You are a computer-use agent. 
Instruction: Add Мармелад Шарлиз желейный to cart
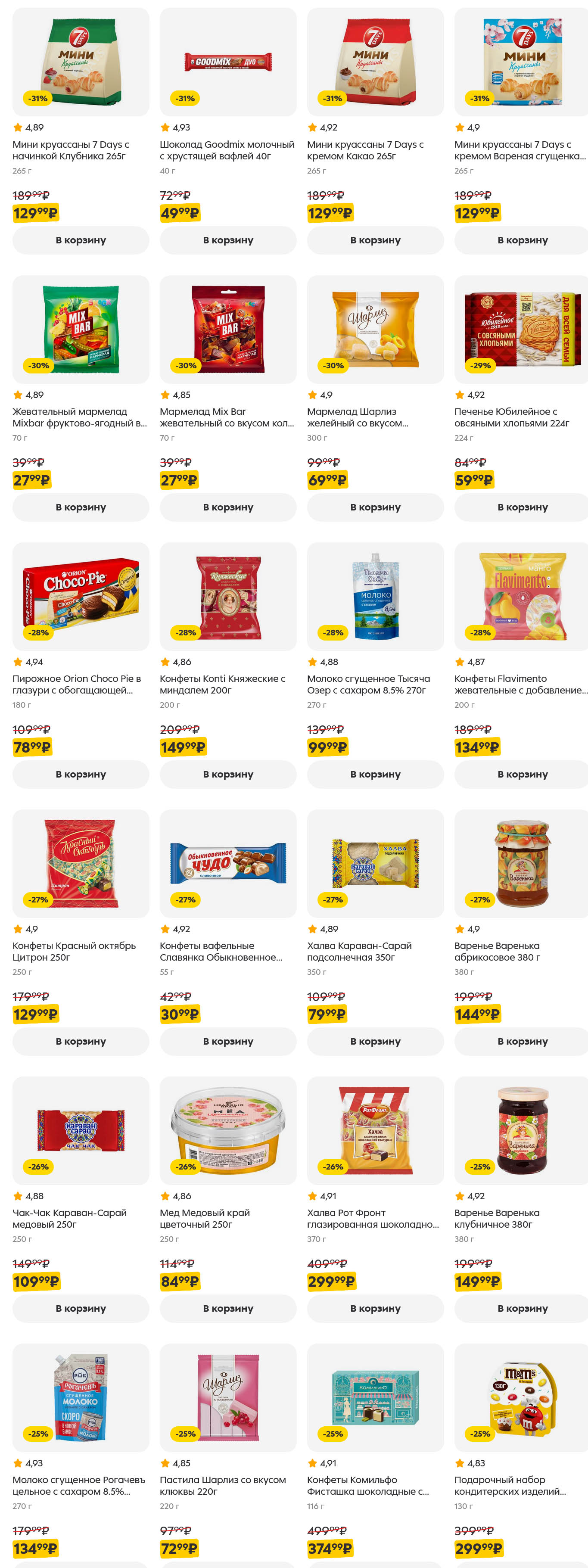coord(375,507)
